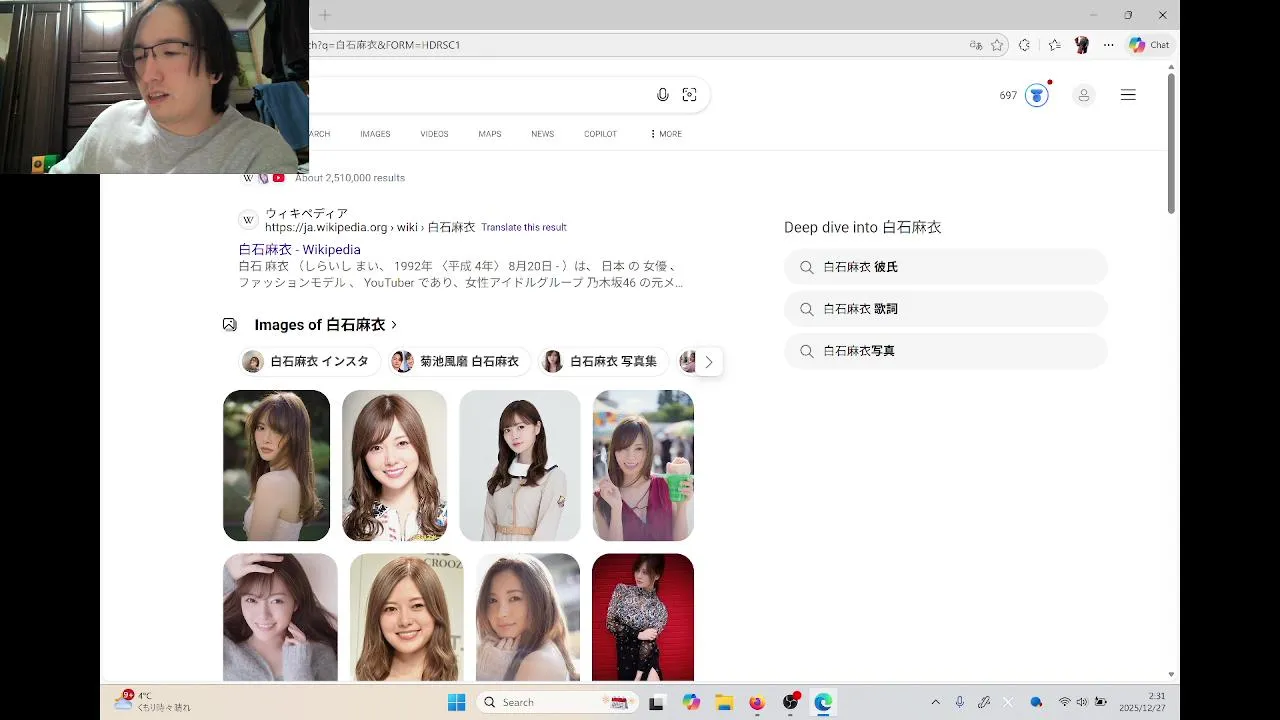
Task: Search the suggestion 白石麻衣写真
Action: (945, 351)
